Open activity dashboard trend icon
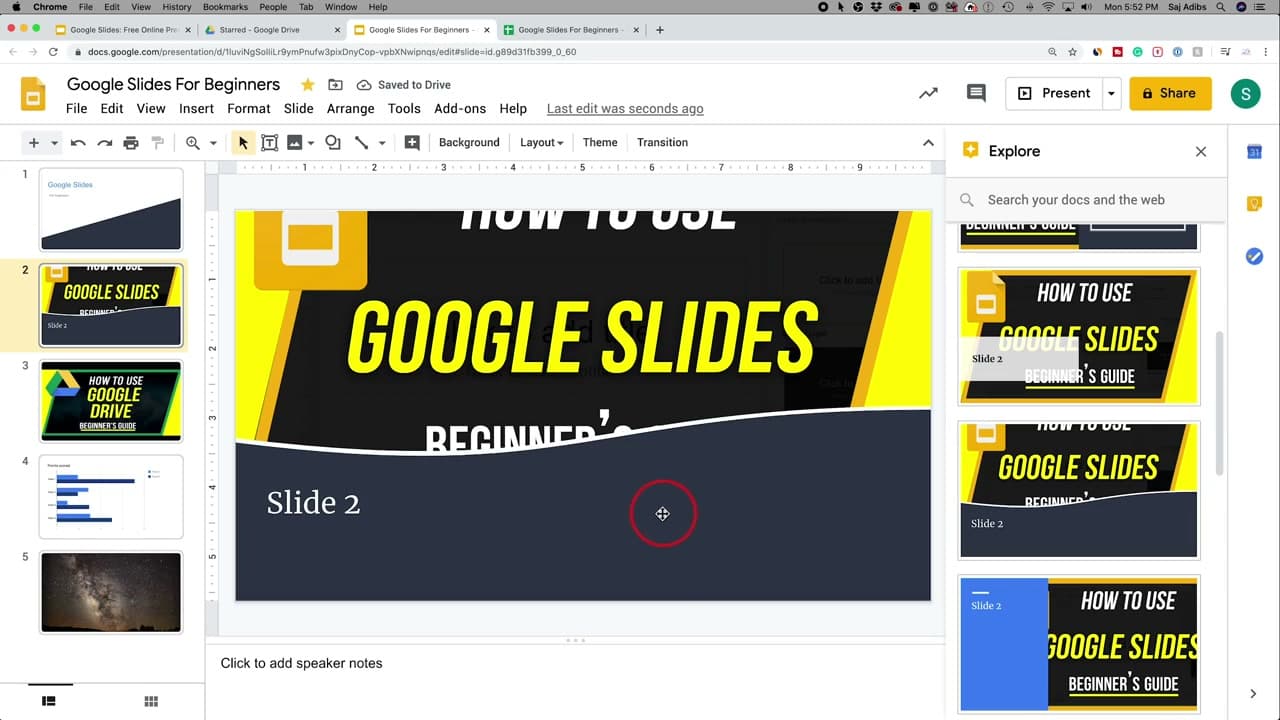The height and width of the screenshot is (720, 1280). point(929,93)
